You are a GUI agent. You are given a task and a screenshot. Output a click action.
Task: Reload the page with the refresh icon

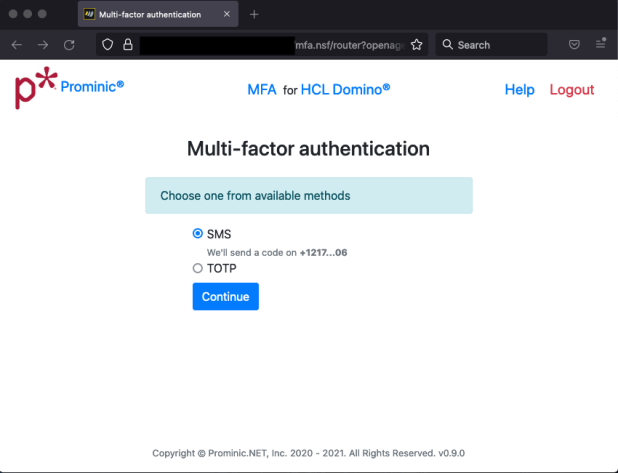coord(69,45)
